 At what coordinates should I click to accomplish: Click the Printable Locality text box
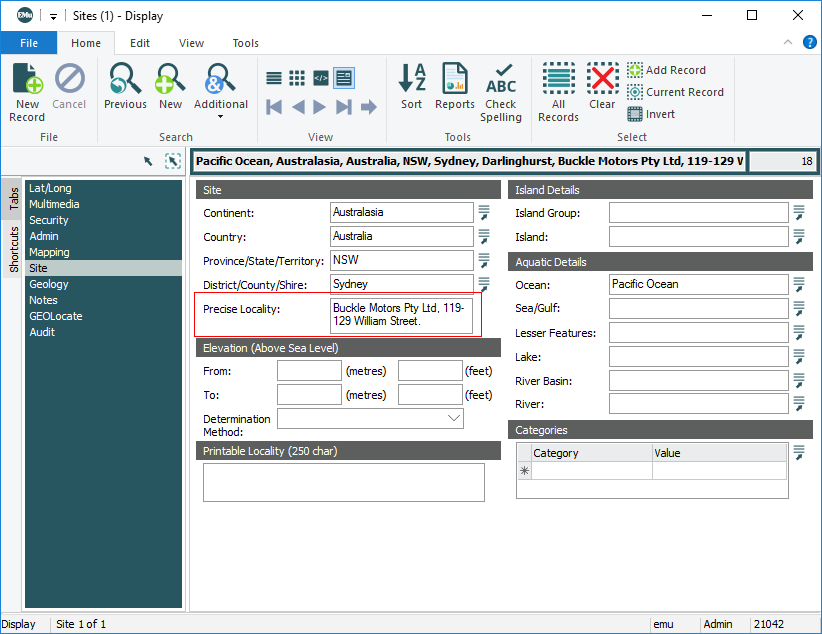[x=344, y=482]
